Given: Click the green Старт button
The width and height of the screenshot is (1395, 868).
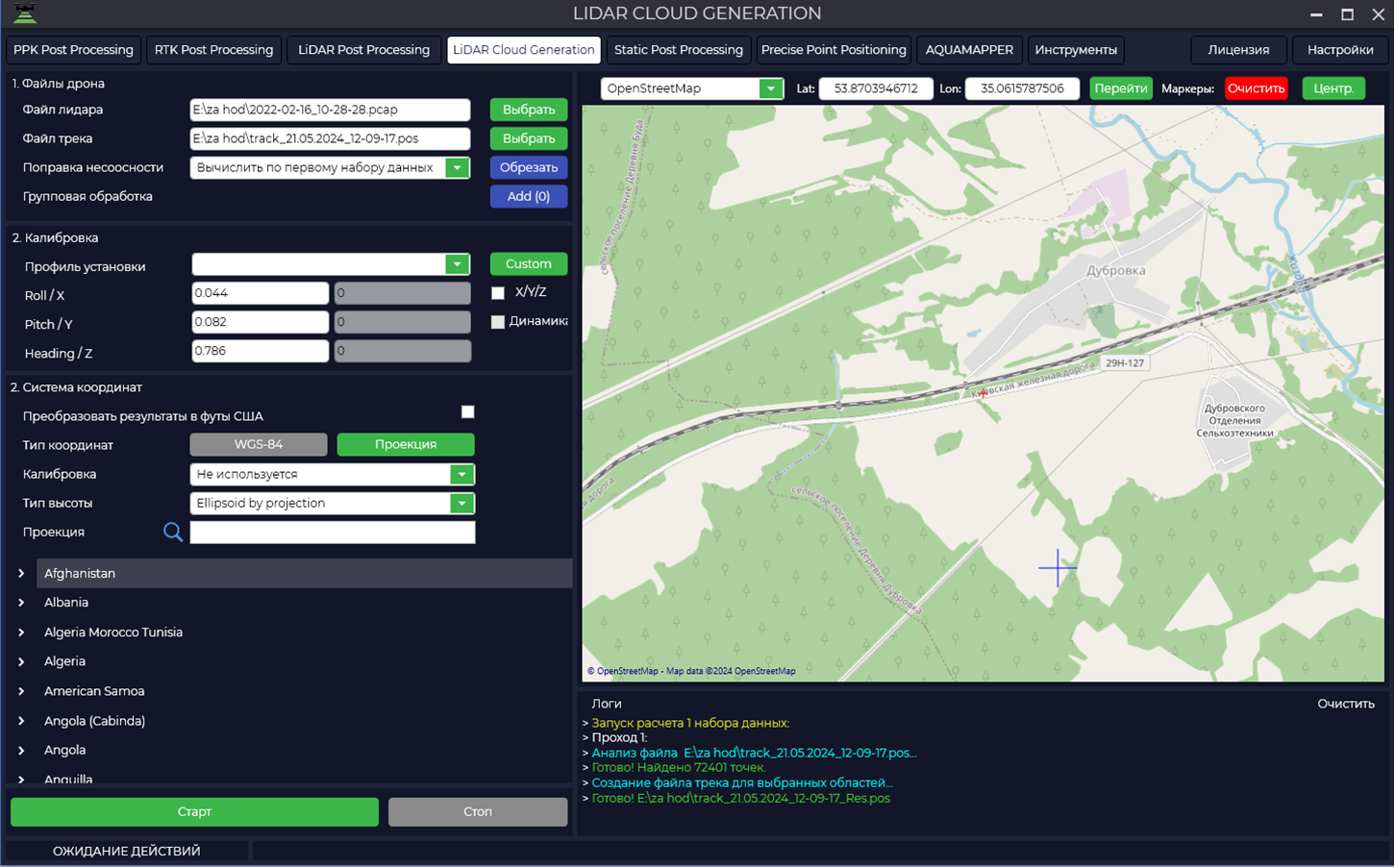Looking at the screenshot, I should coord(194,812).
